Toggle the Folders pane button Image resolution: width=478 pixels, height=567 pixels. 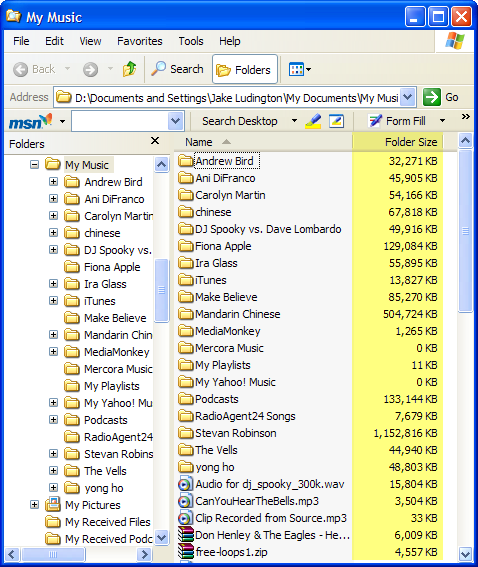(245, 69)
